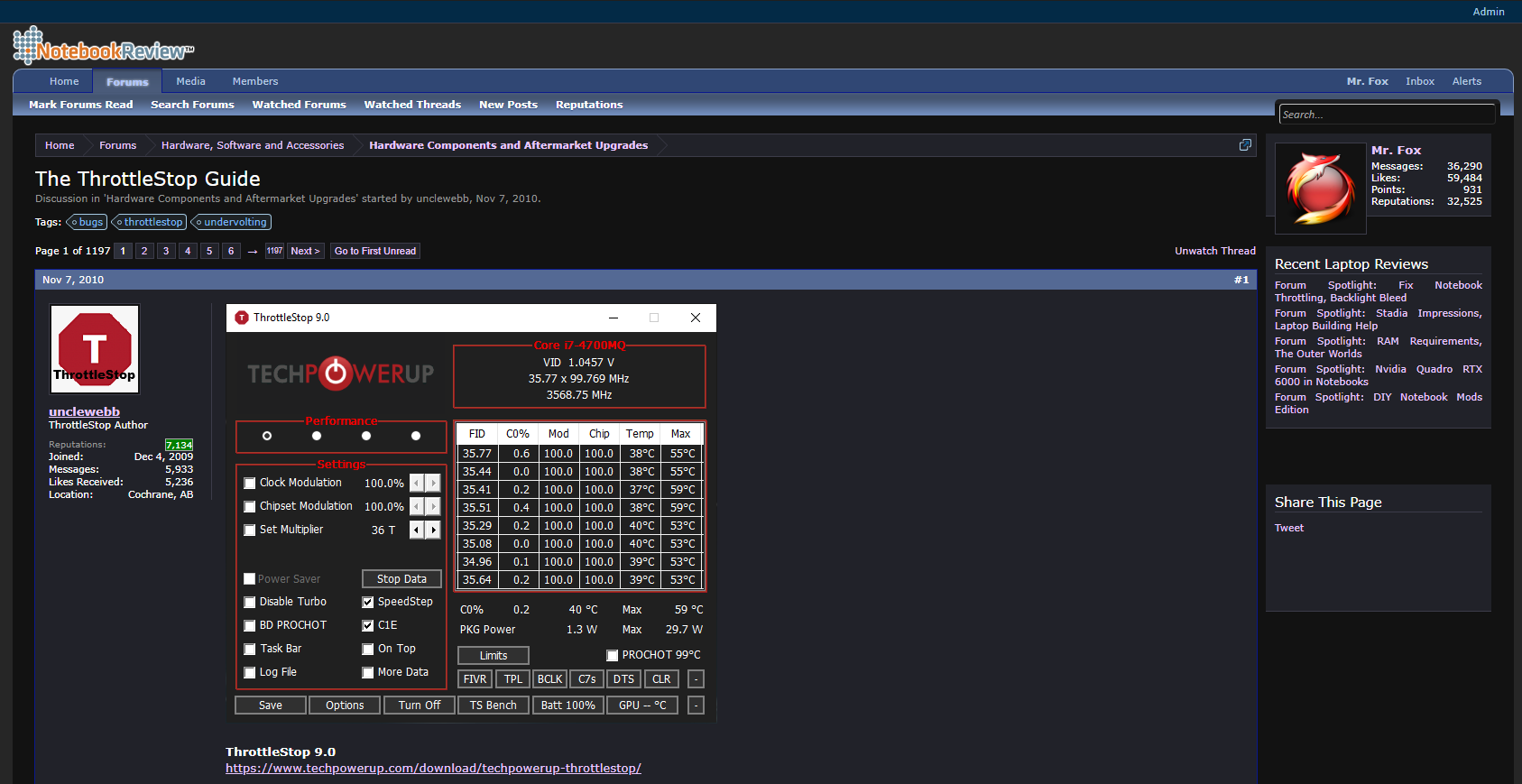Screen dimensions: 1522x784
Task: Click the ThrottleStop window title icon
Action: [242, 318]
